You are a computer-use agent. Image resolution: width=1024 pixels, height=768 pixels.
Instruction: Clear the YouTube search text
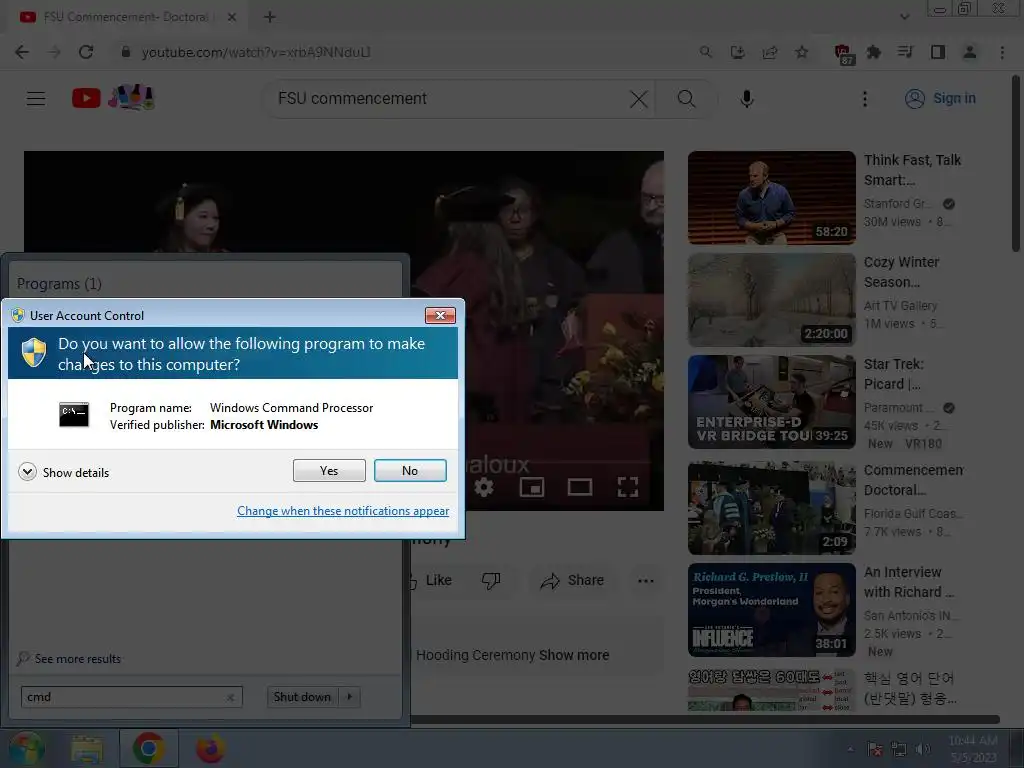[639, 99]
